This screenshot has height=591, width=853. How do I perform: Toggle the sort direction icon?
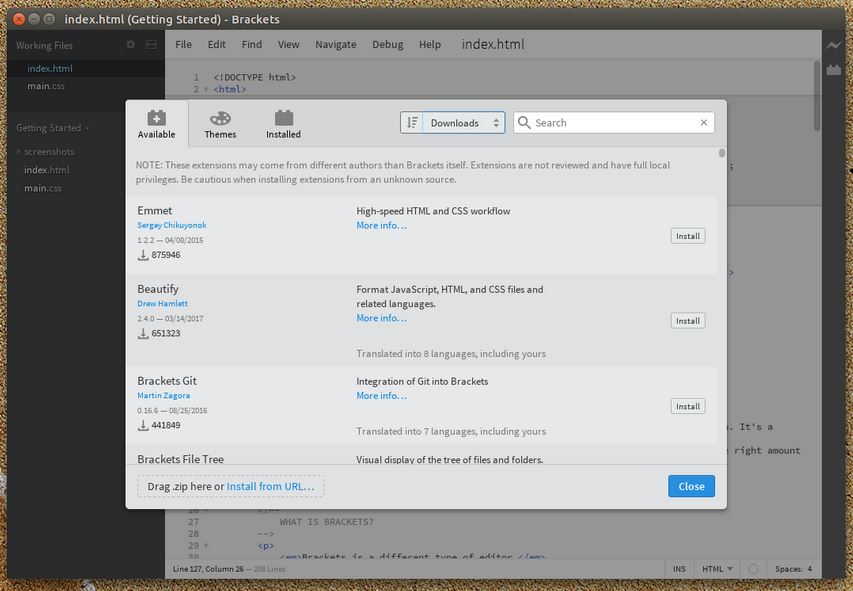pyautogui.click(x=412, y=122)
